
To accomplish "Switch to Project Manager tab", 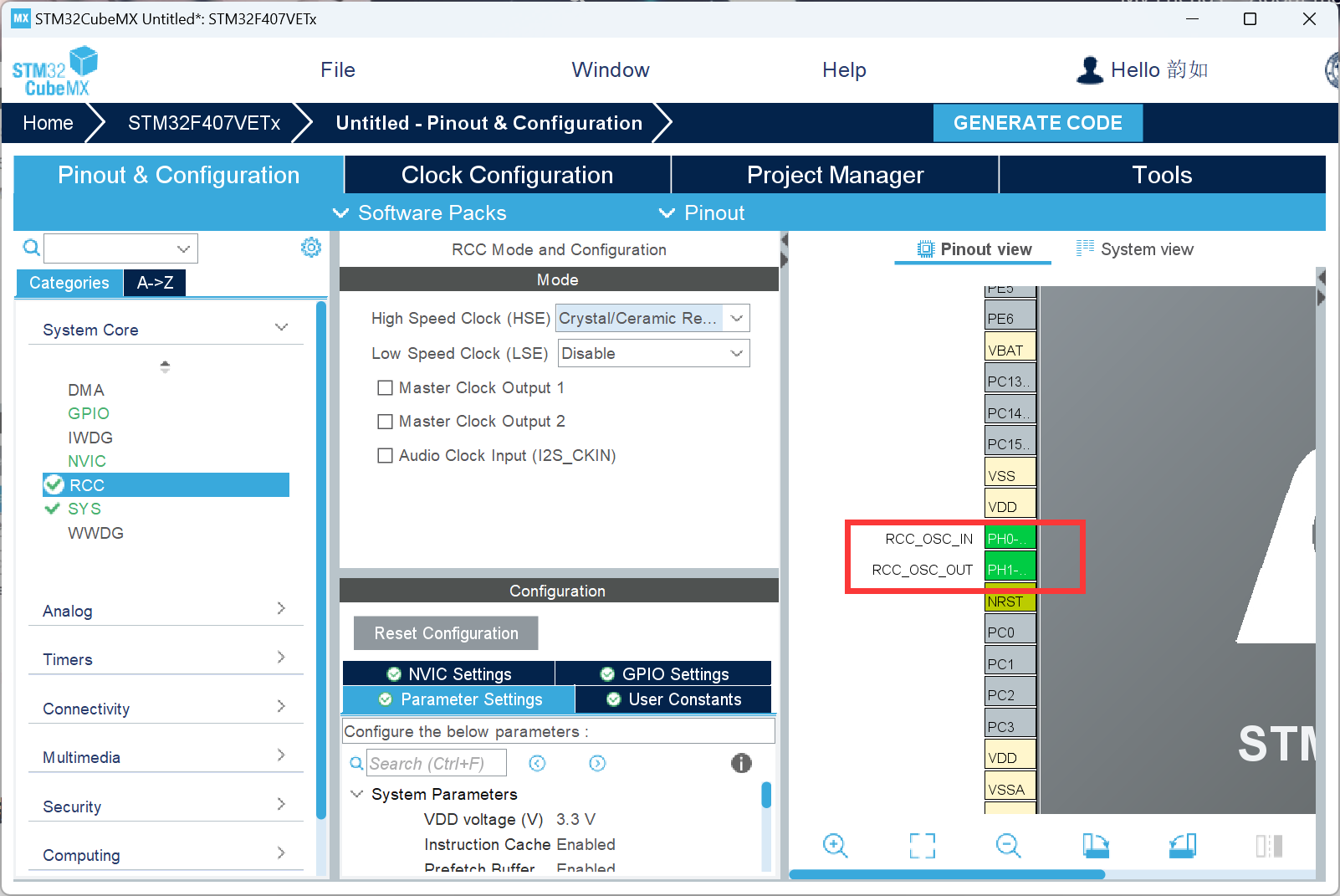I will coord(835,175).
